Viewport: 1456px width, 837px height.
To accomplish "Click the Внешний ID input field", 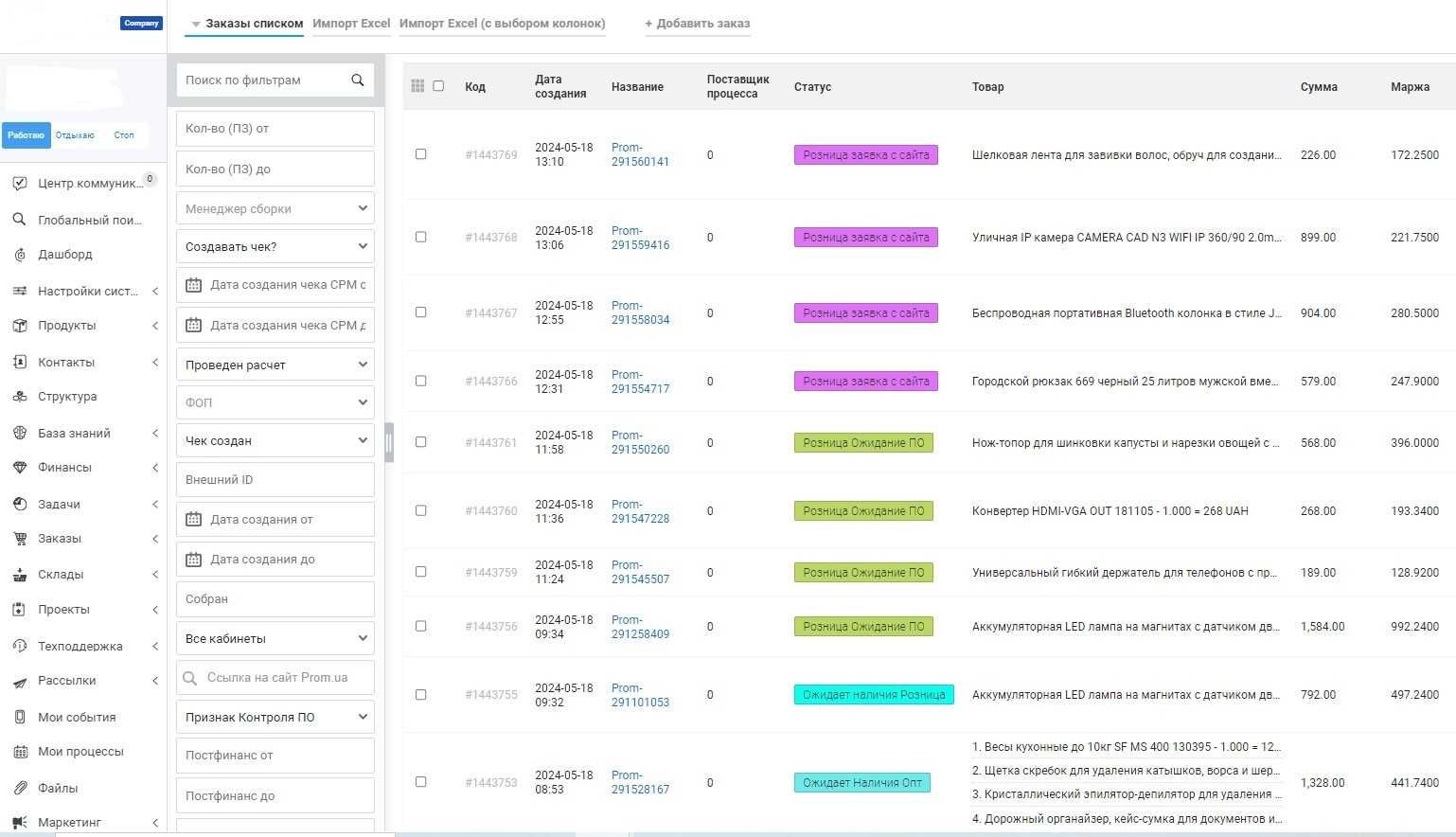I will 275,479.
